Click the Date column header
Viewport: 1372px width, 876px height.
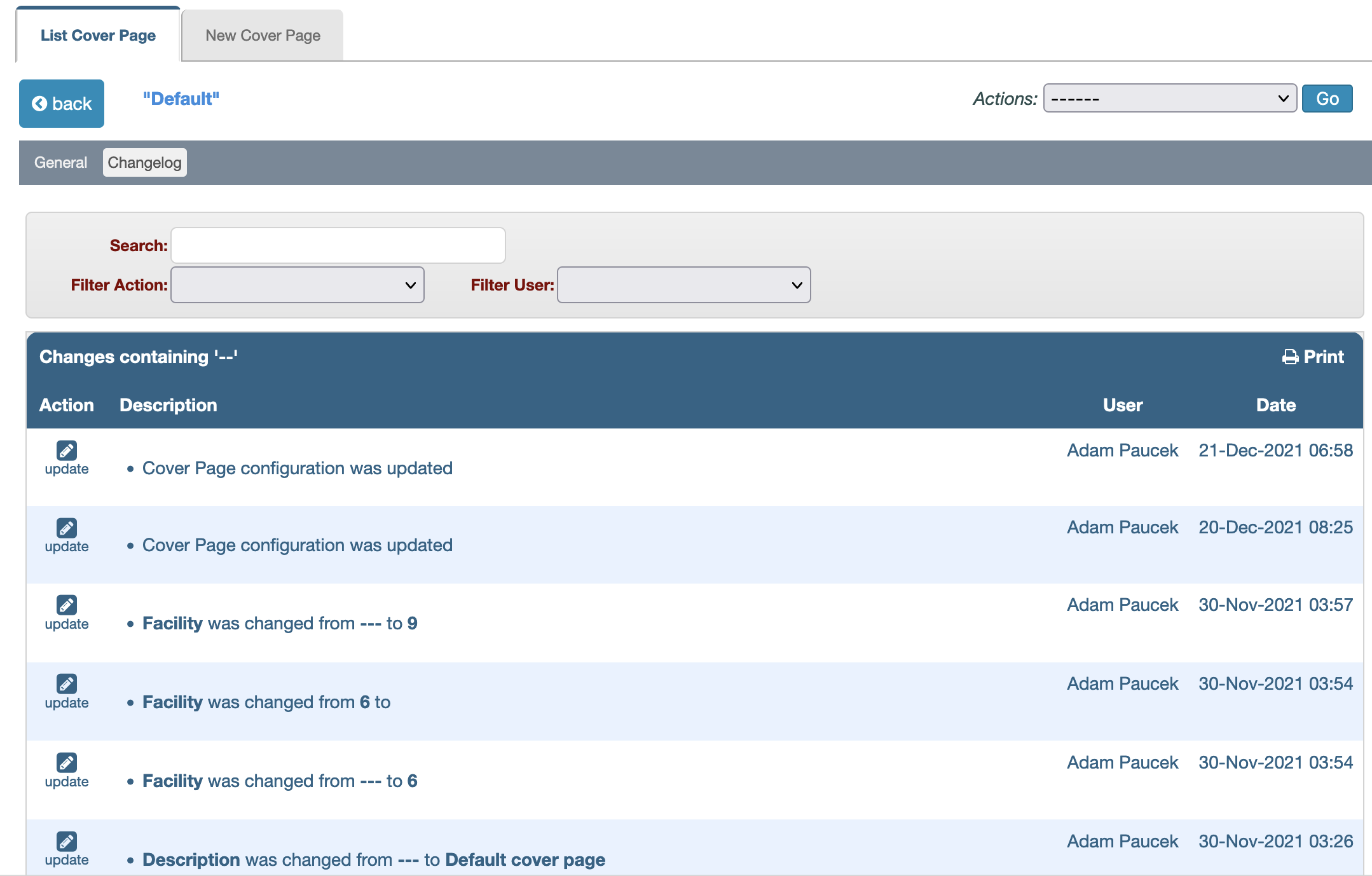pos(1275,406)
